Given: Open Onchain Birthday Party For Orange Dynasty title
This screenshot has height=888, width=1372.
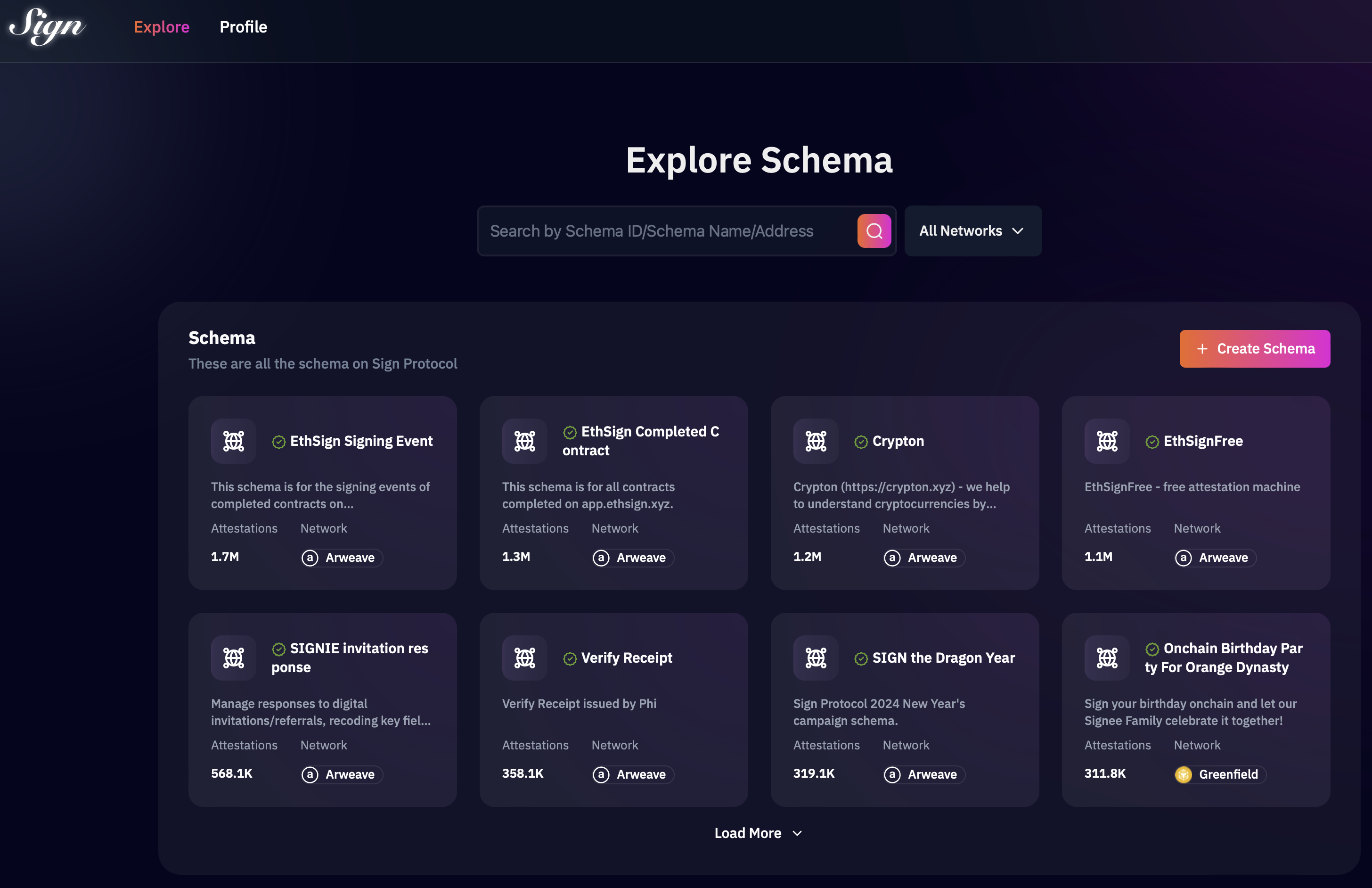Looking at the screenshot, I should [1224, 658].
